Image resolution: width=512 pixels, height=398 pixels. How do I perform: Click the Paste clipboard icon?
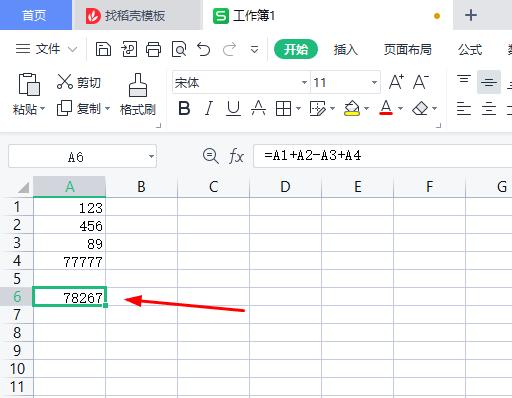[x=29, y=84]
